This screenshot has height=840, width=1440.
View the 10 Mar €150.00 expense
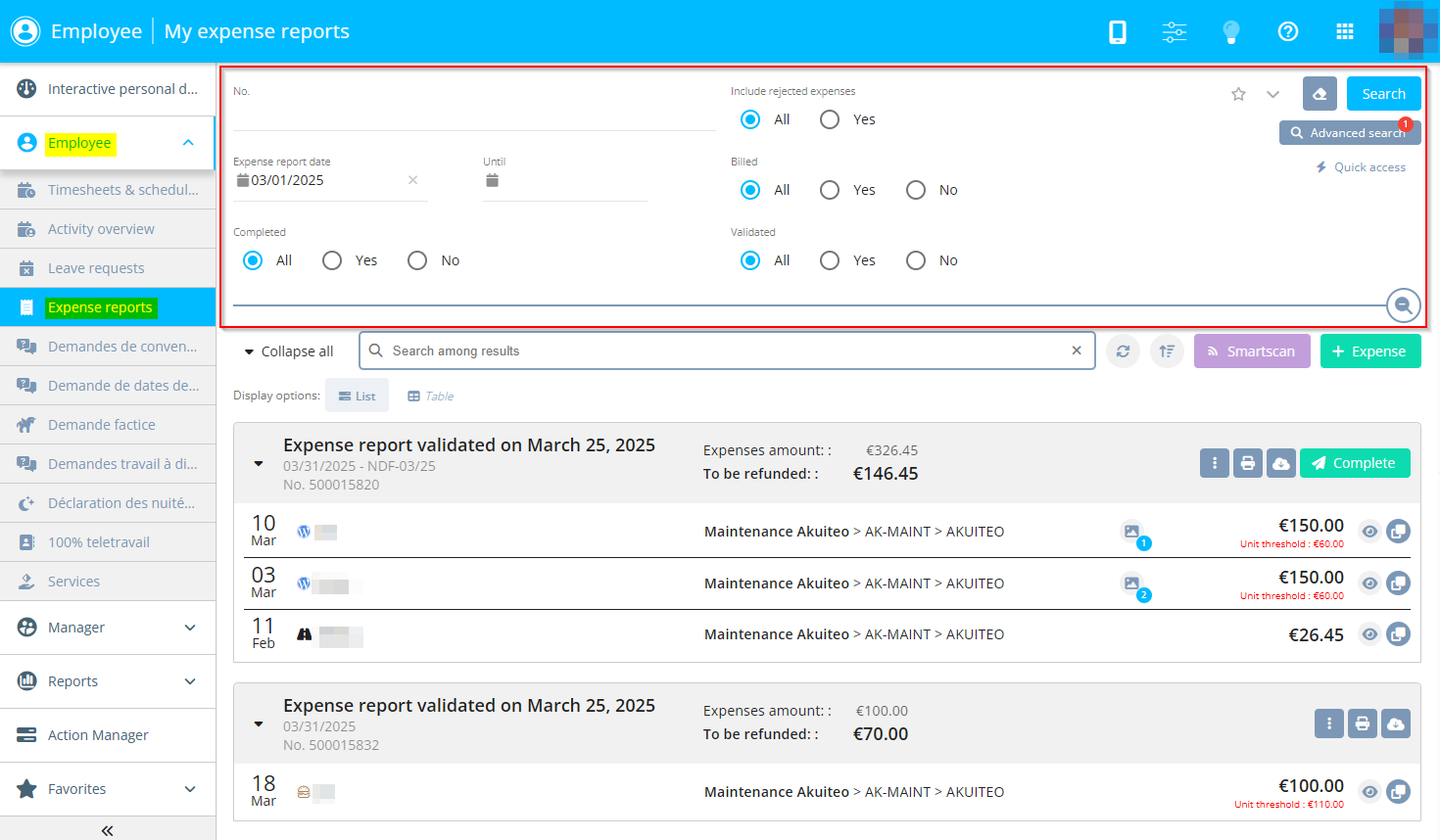[x=1369, y=532]
